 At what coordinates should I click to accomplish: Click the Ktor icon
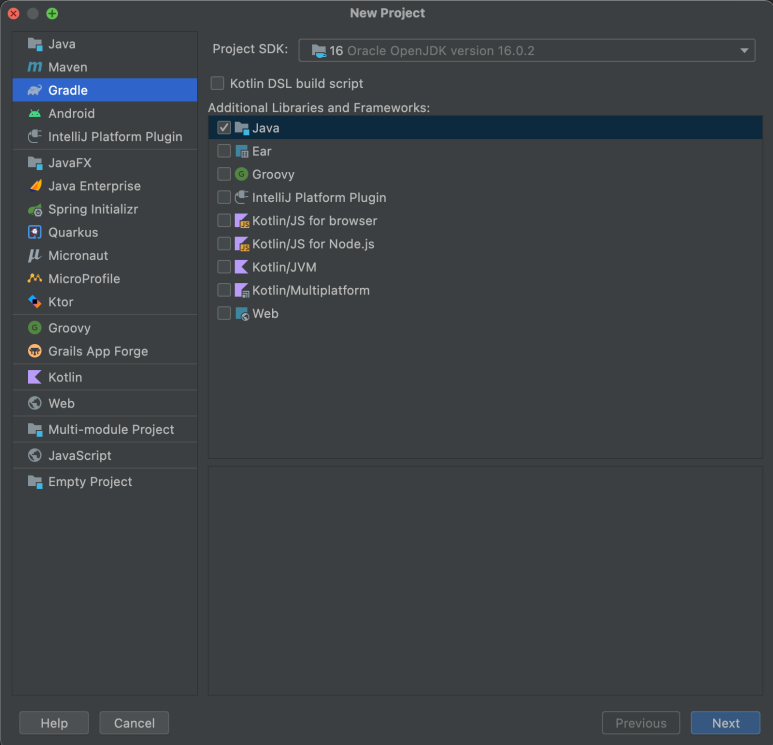tap(35, 302)
